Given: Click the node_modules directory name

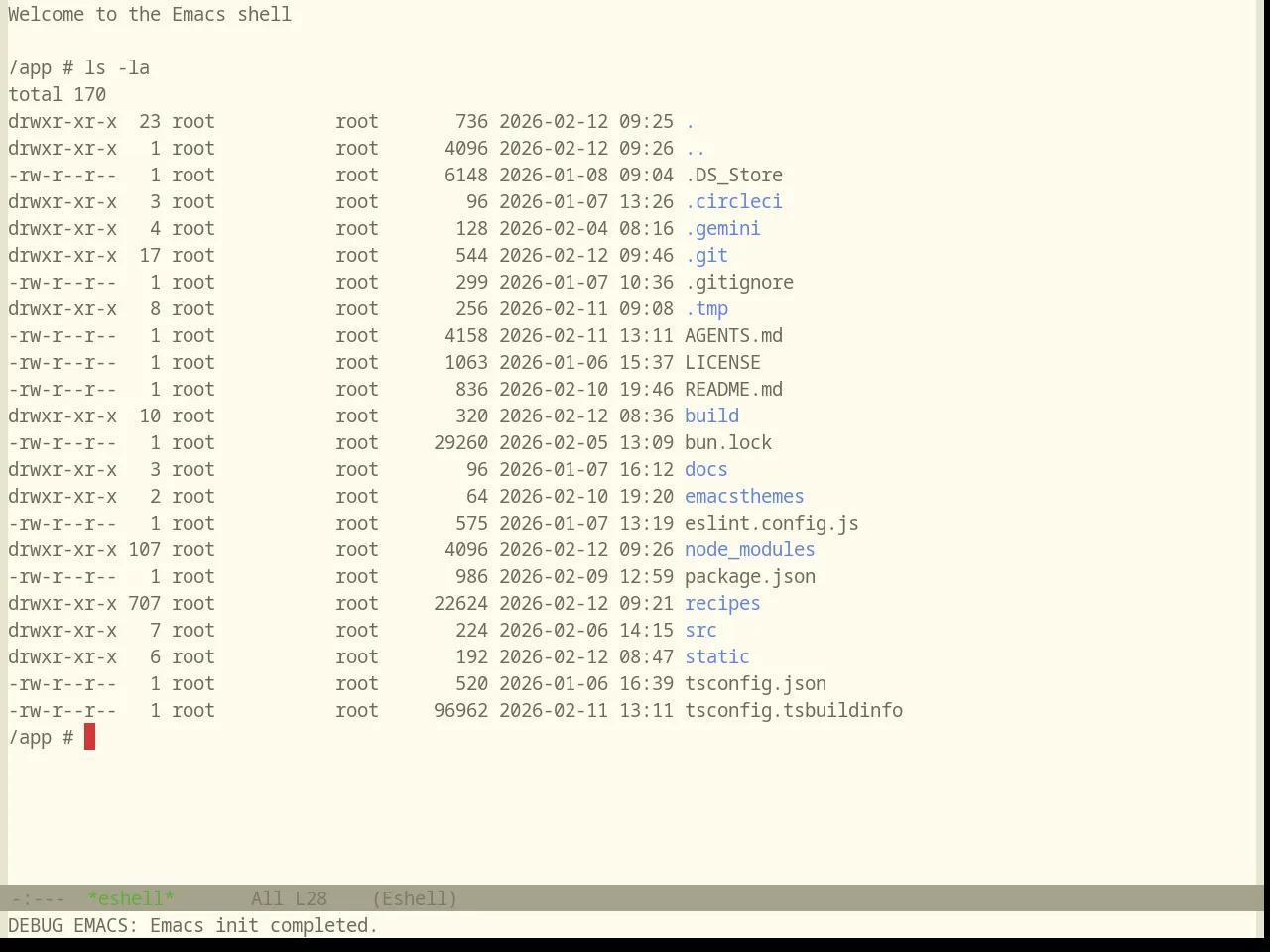Looking at the screenshot, I should click(x=749, y=549).
